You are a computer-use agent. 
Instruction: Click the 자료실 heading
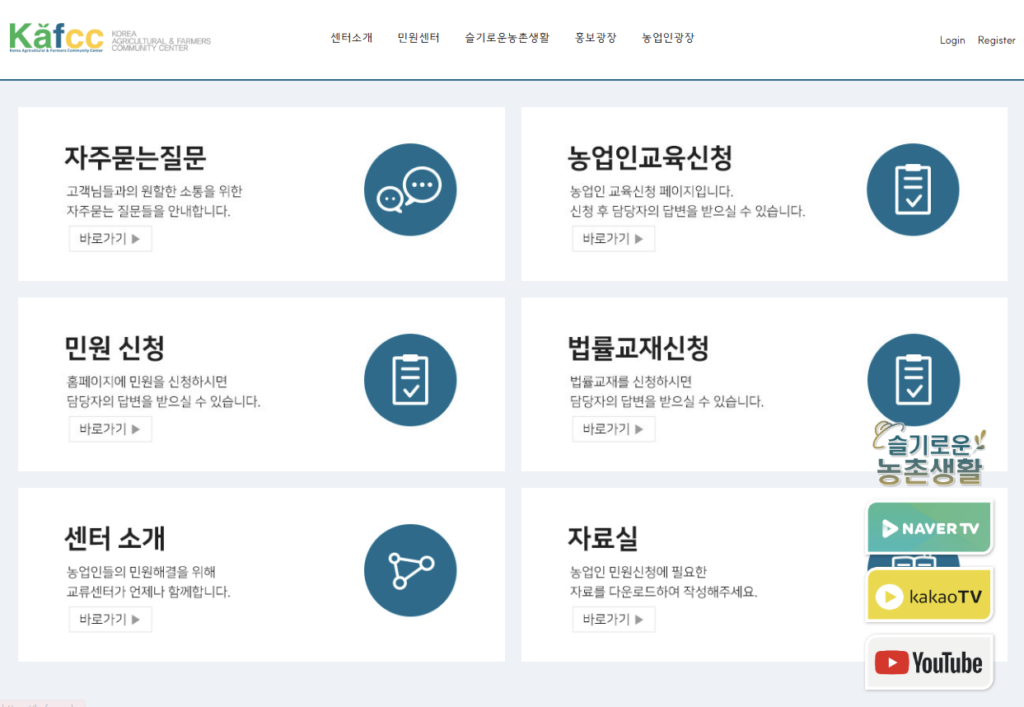click(602, 539)
